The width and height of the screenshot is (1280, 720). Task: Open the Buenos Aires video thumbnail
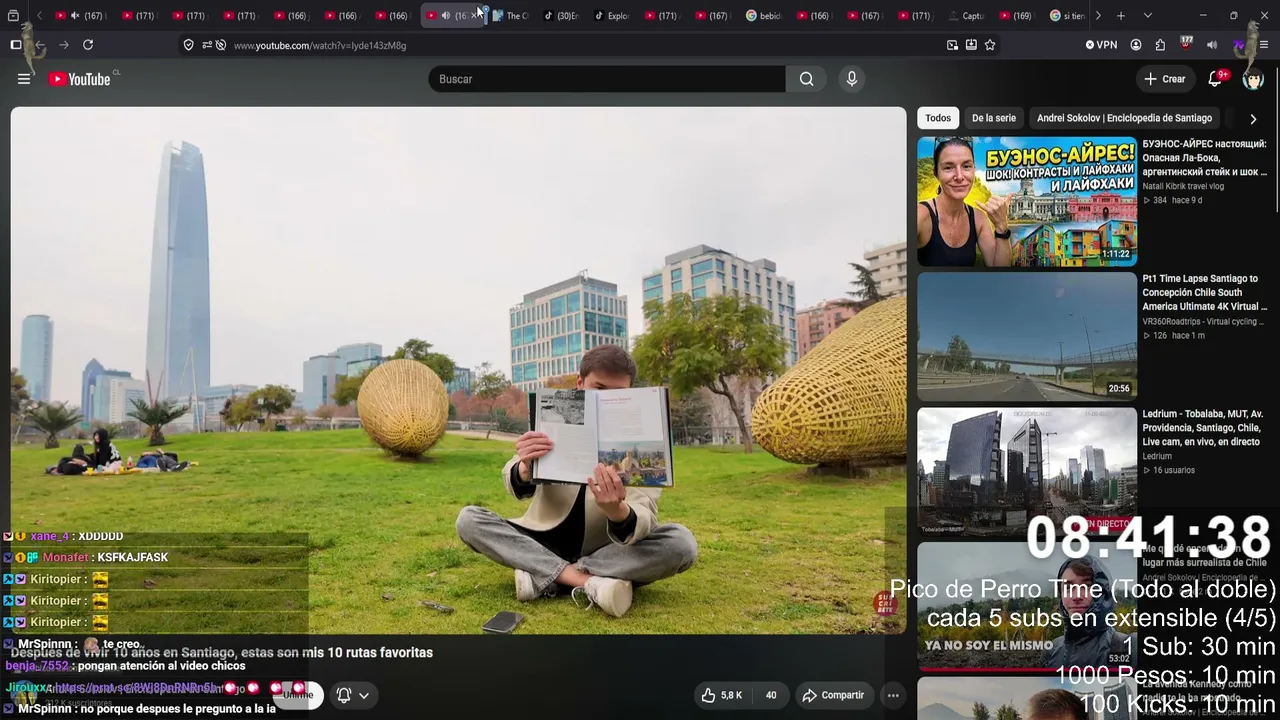coord(1027,201)
